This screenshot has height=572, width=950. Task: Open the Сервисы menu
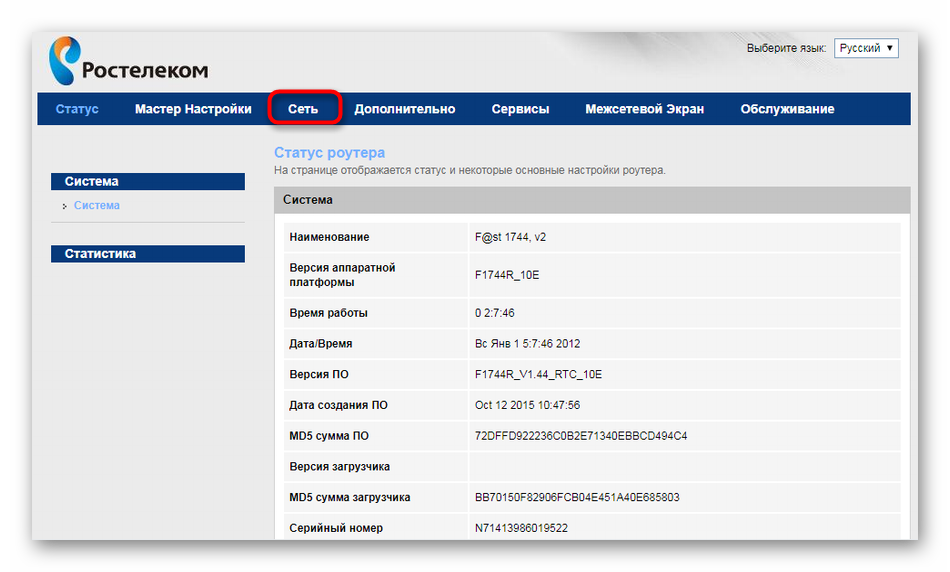click(x=520, y=109)
